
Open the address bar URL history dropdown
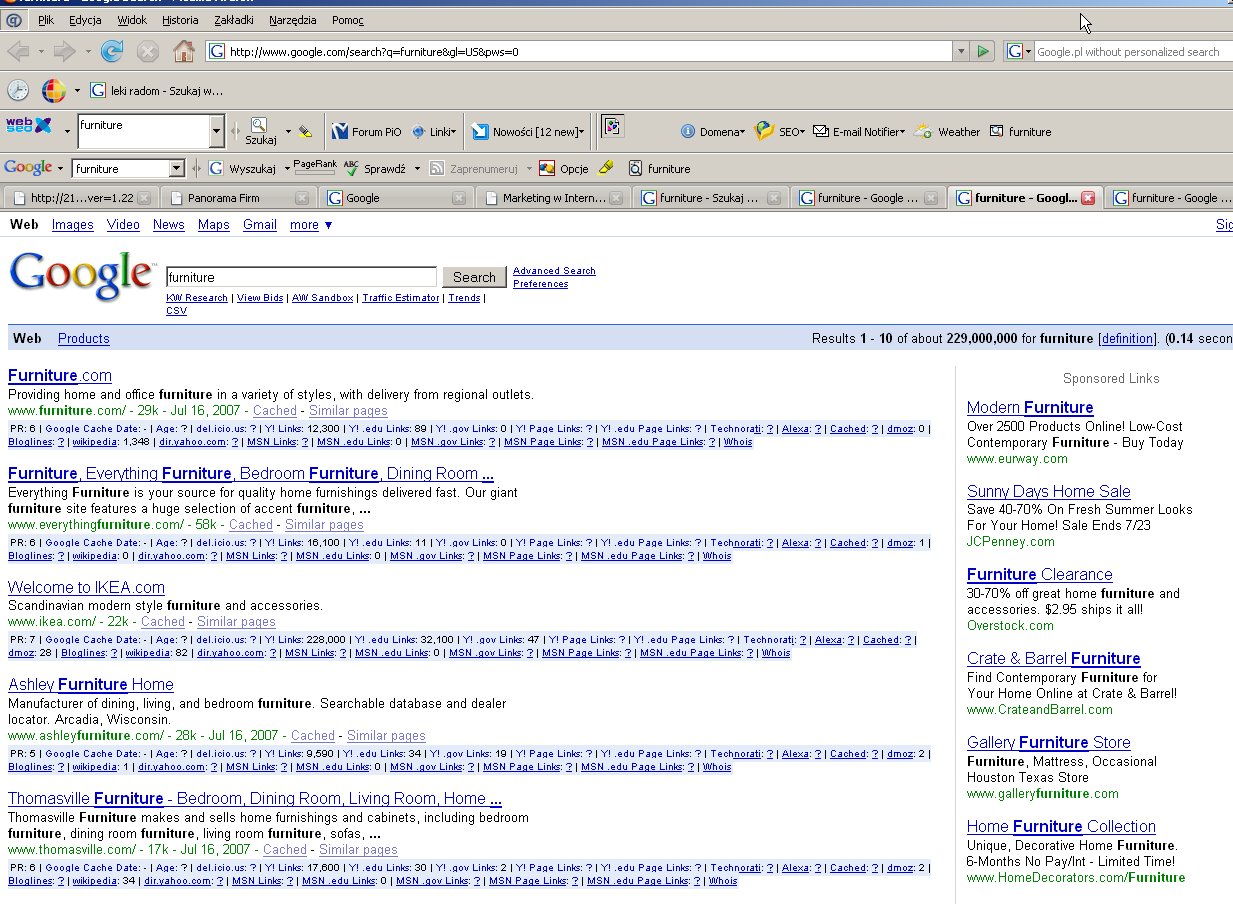pyautogui.click(x=961, y=51)
